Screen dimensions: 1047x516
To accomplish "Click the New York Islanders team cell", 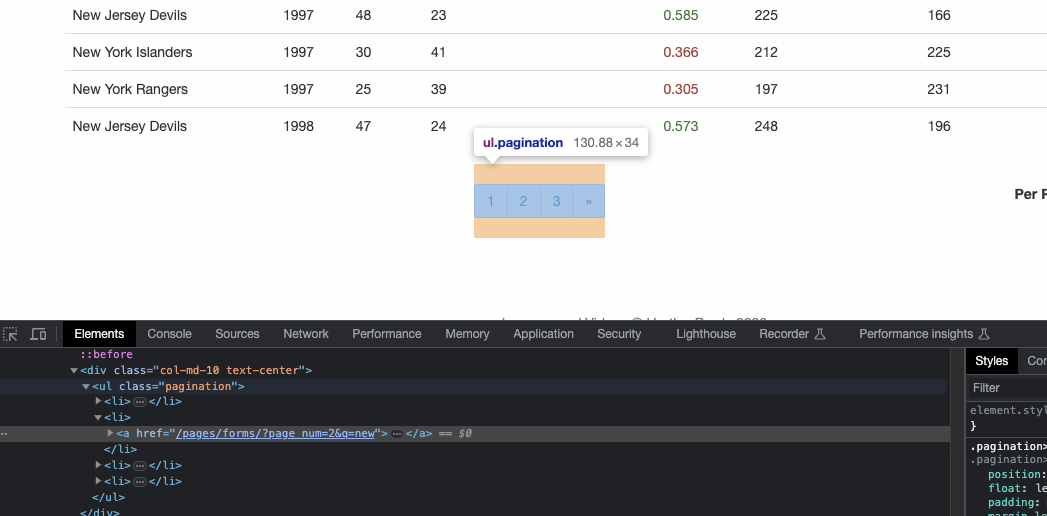I will (x=132, y=52).
